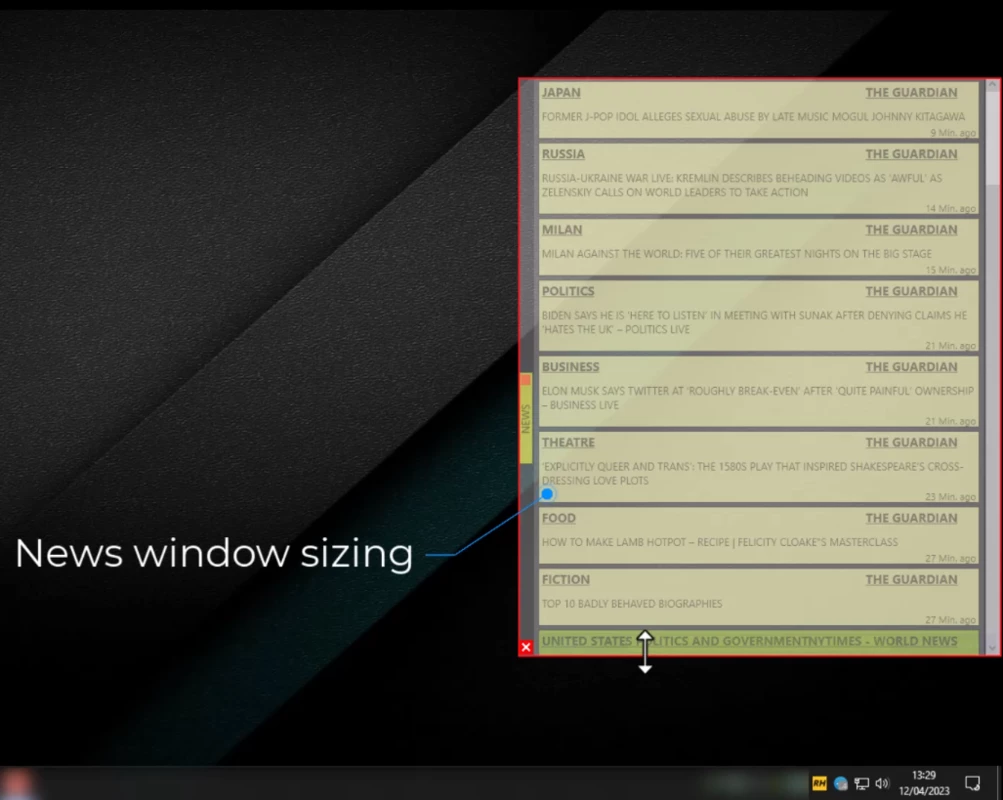The image size is (1003, 800).
Task: Open the RH tray icon in the taskbar
Action: (x=819, y=783)
